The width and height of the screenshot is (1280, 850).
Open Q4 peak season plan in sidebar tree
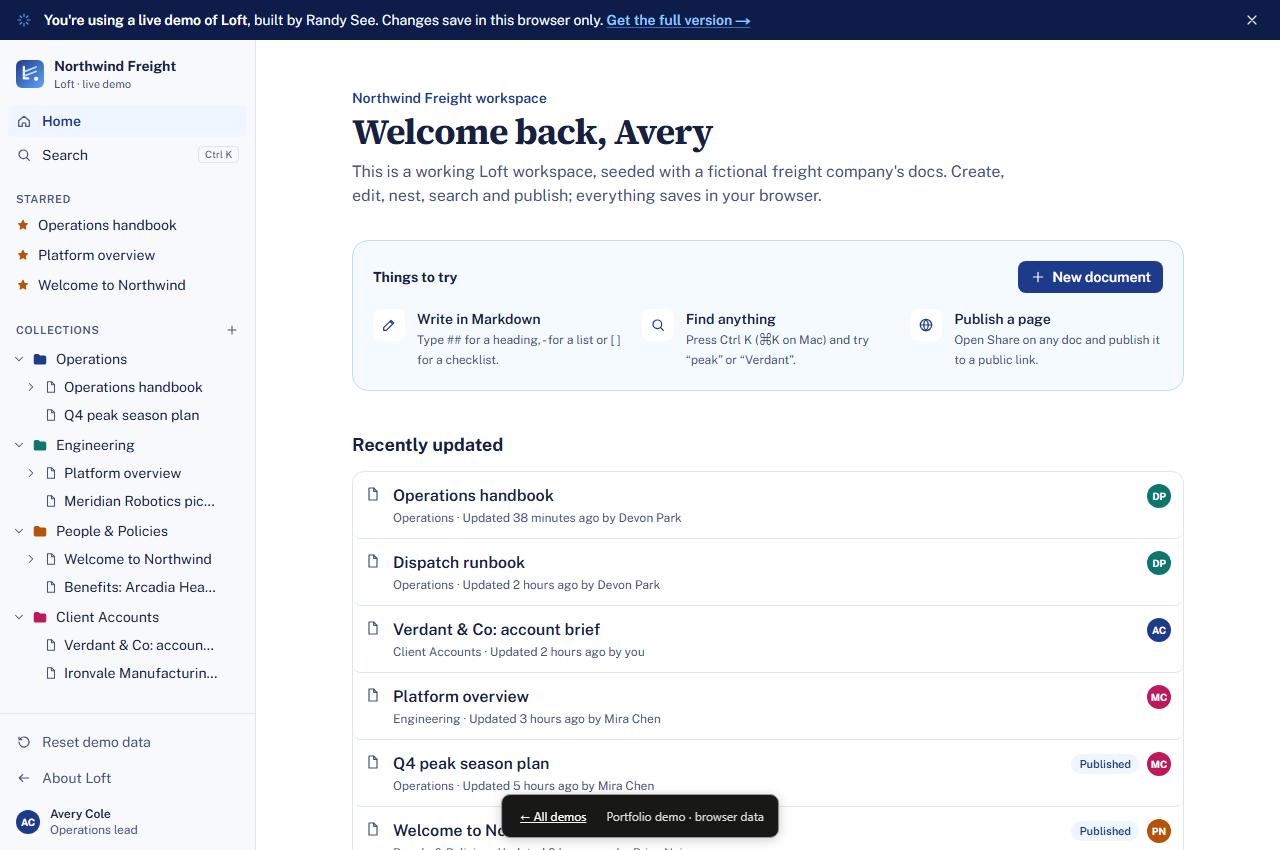[x=131, y=415]
